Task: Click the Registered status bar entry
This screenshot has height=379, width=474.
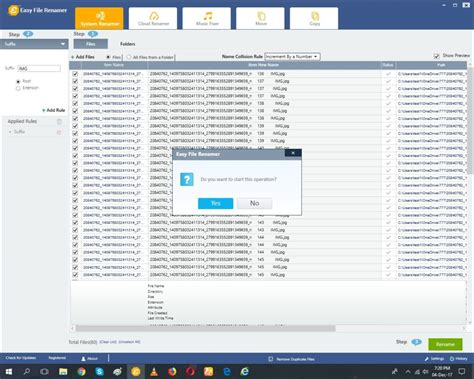Action: click(57, 358)
